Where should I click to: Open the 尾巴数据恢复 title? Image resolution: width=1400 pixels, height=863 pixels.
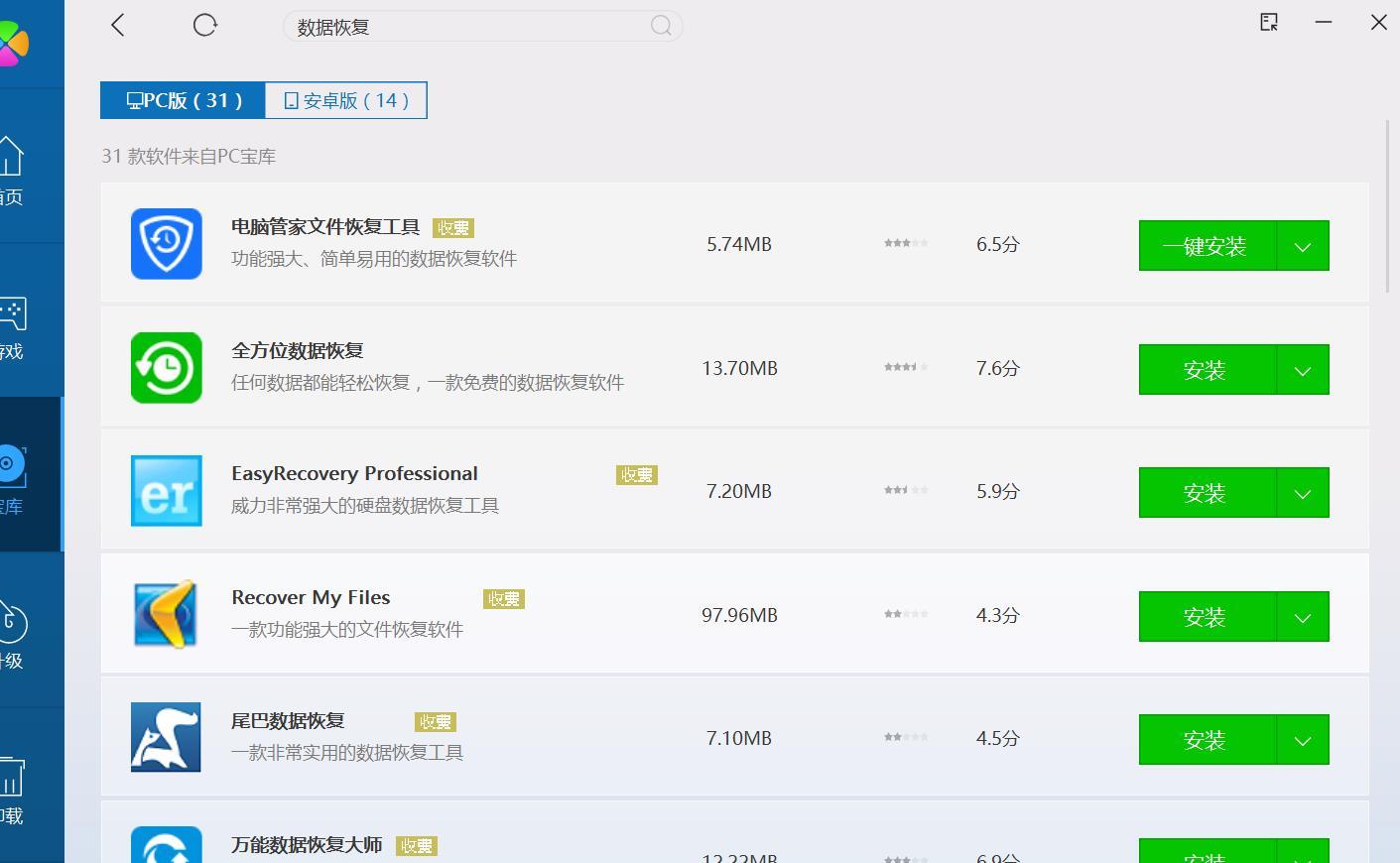click(x=288, y=721)
